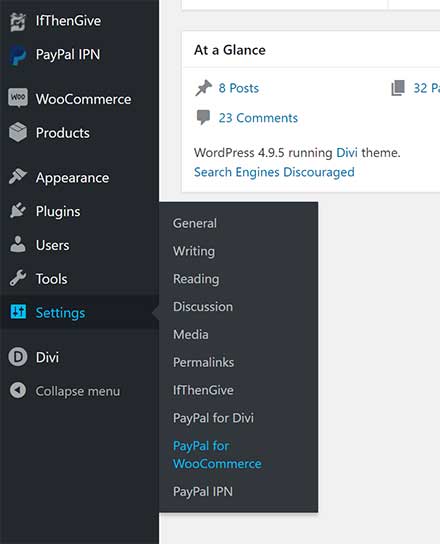This screenshot has height=544, width=440.
Task: Select PayPal IPN in Settings submenu
Action: point(203,491)
